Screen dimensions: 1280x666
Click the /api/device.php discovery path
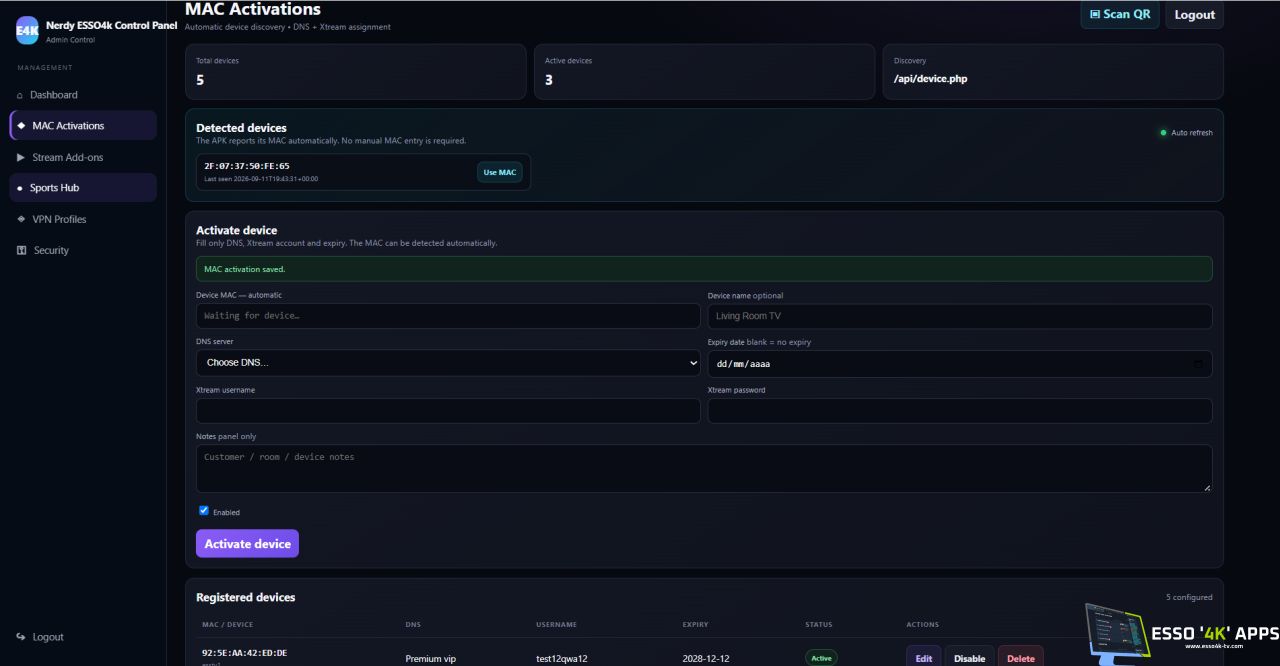(930, 79)
